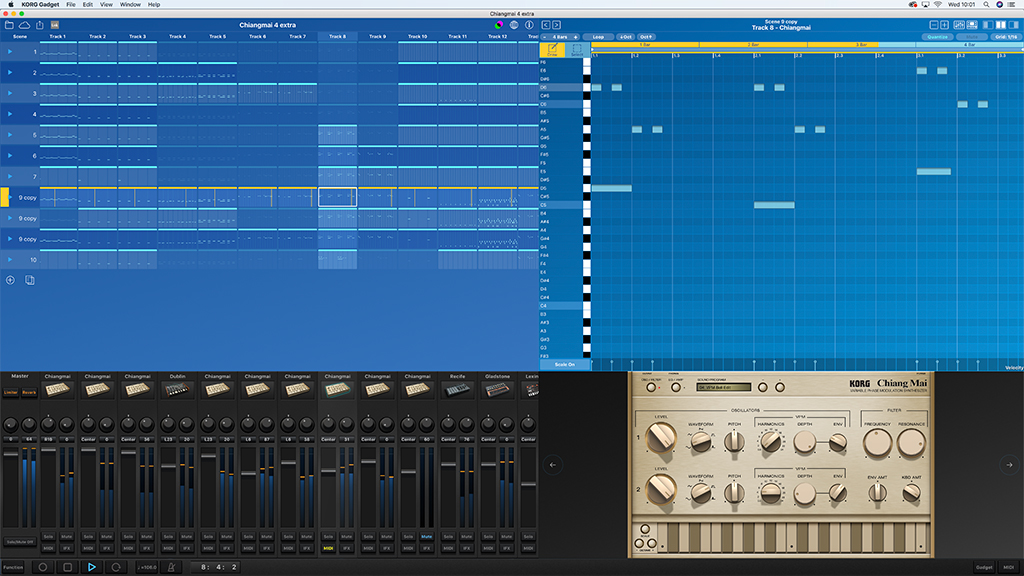Image resolution: width=1024 pixels, height=576 pixels.
Task: Go to previous track with left arrow
Action: pyautogui.click(x=546, y=25)
